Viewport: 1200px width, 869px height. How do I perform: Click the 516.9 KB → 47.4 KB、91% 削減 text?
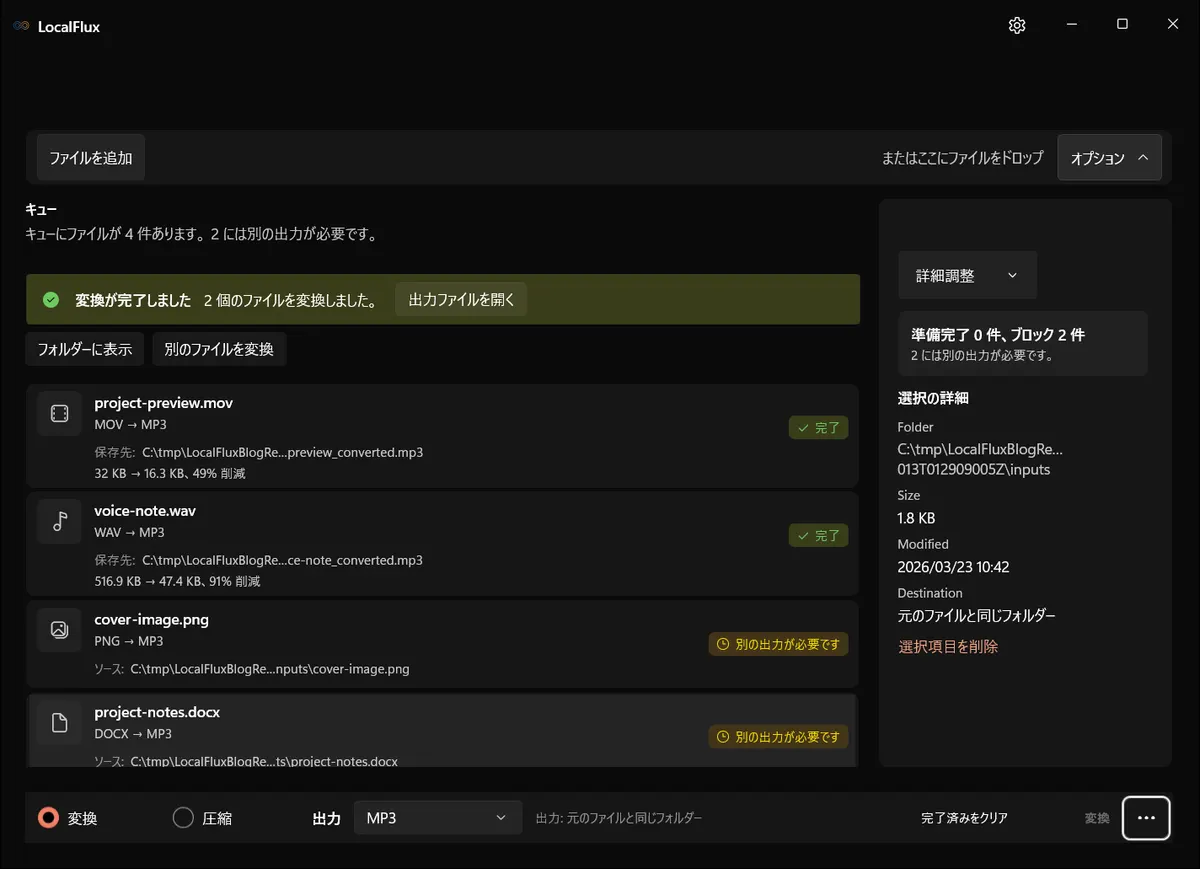point(177,582)
